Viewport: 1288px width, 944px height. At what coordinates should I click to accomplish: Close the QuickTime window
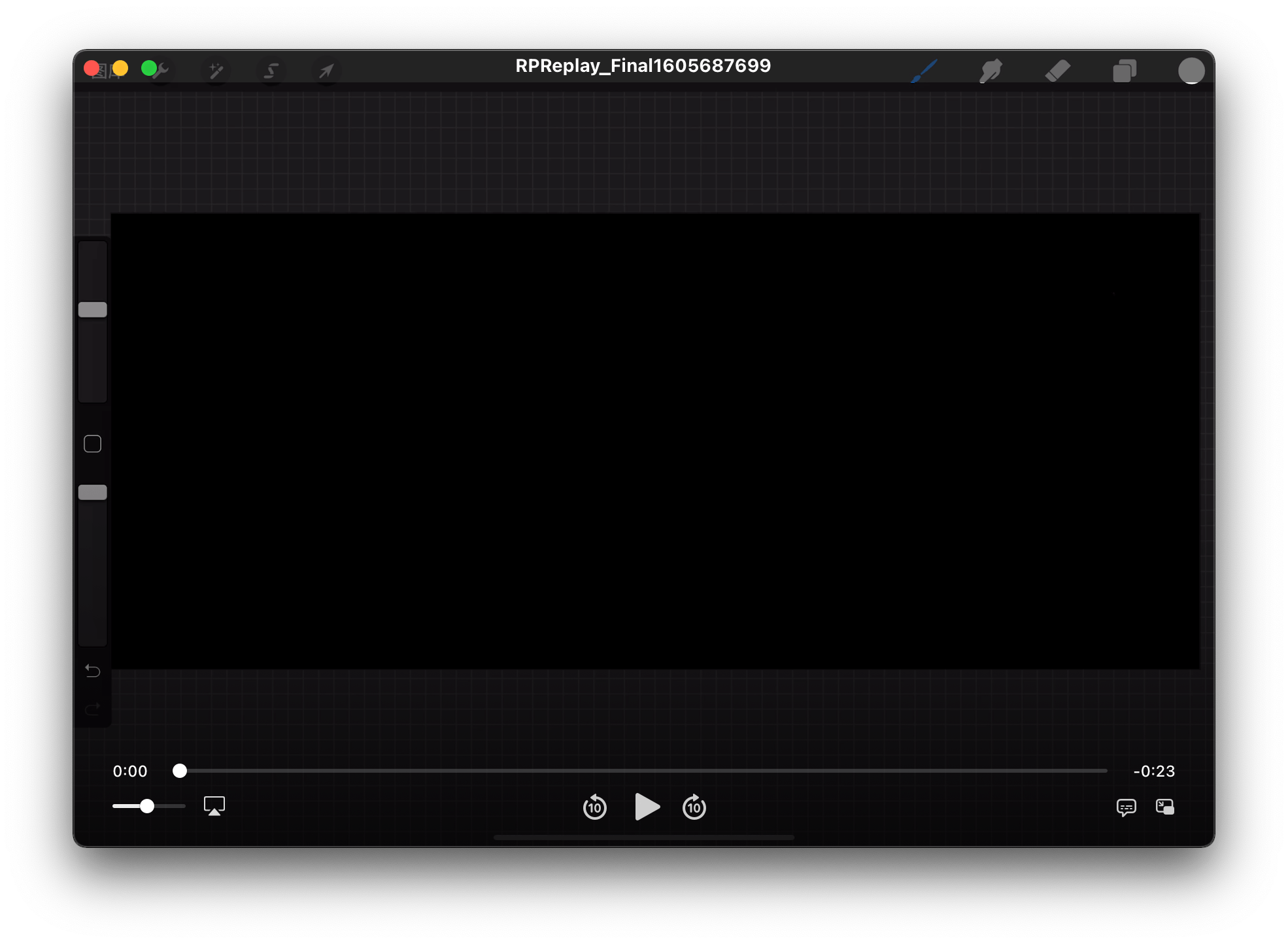92,68
